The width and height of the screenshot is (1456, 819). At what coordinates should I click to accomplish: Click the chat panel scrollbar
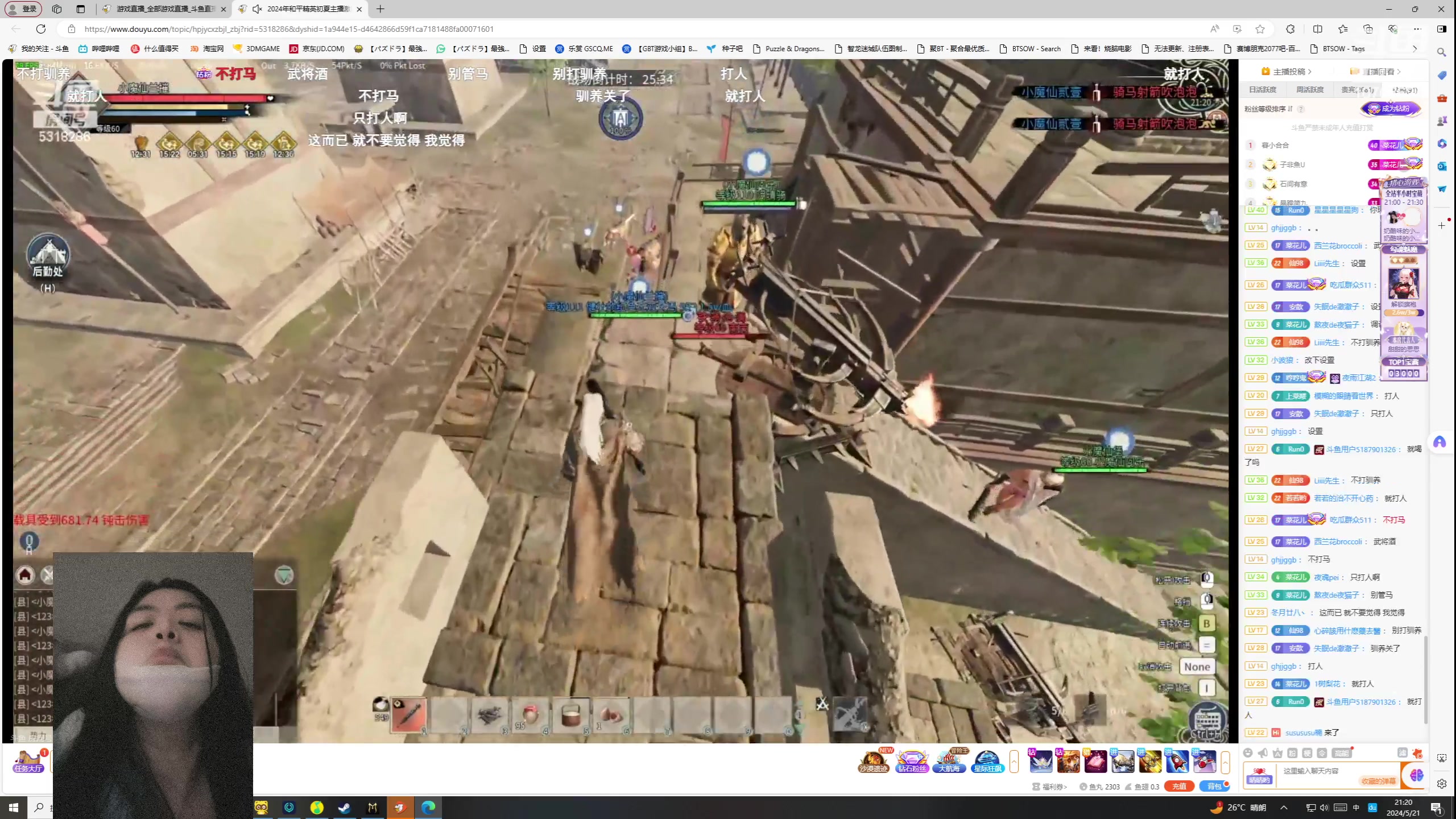coord(1425,680)
